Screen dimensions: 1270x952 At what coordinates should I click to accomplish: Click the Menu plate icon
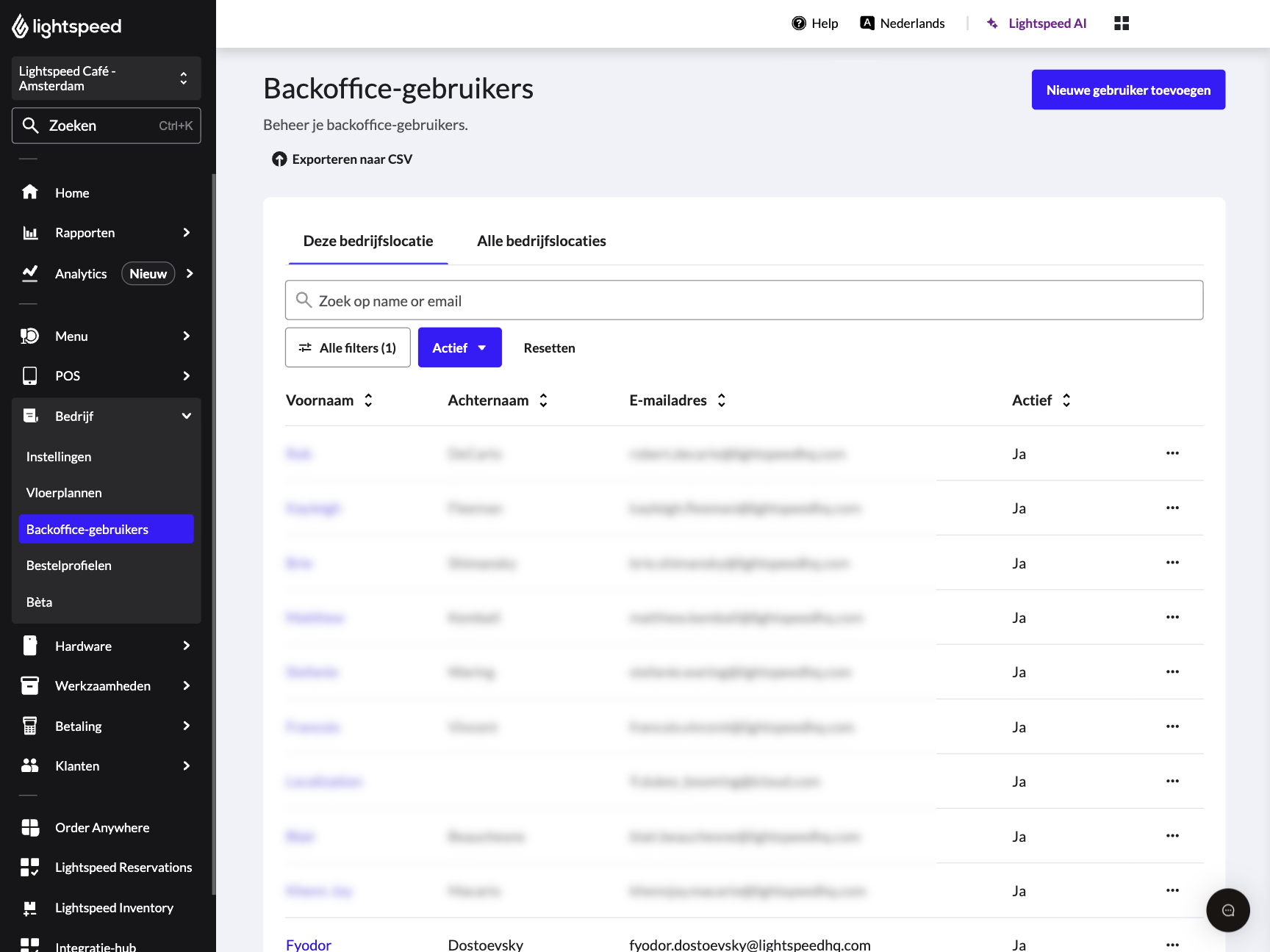coord(30,336)
